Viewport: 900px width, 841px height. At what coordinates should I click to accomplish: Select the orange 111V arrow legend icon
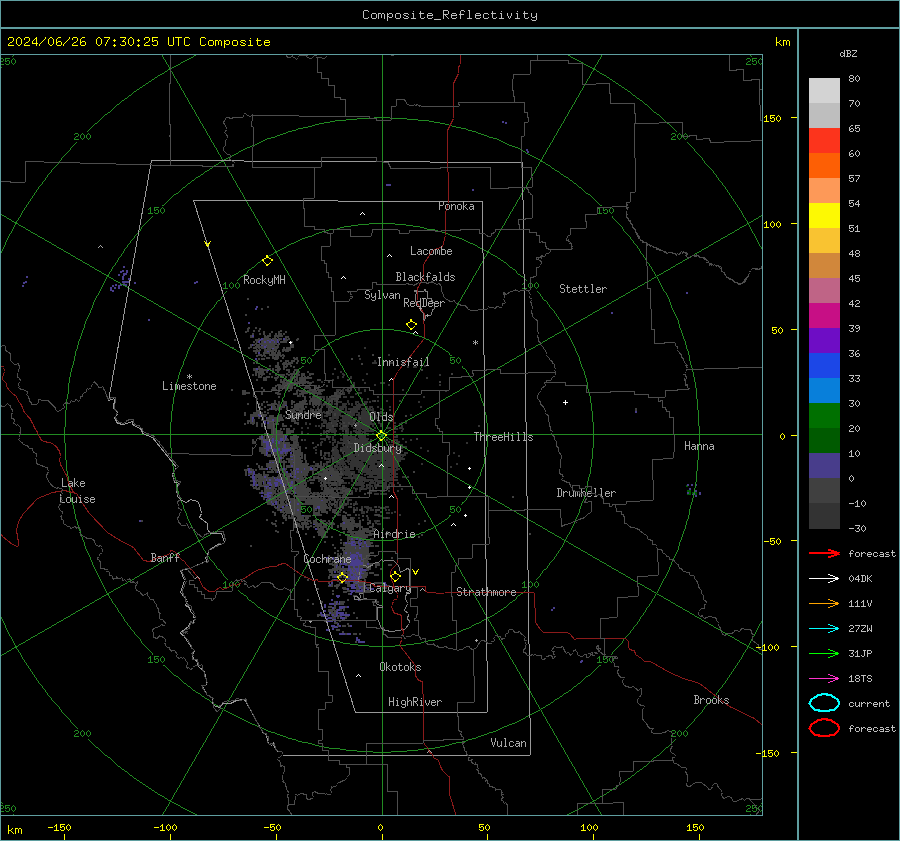click(824, 603)
